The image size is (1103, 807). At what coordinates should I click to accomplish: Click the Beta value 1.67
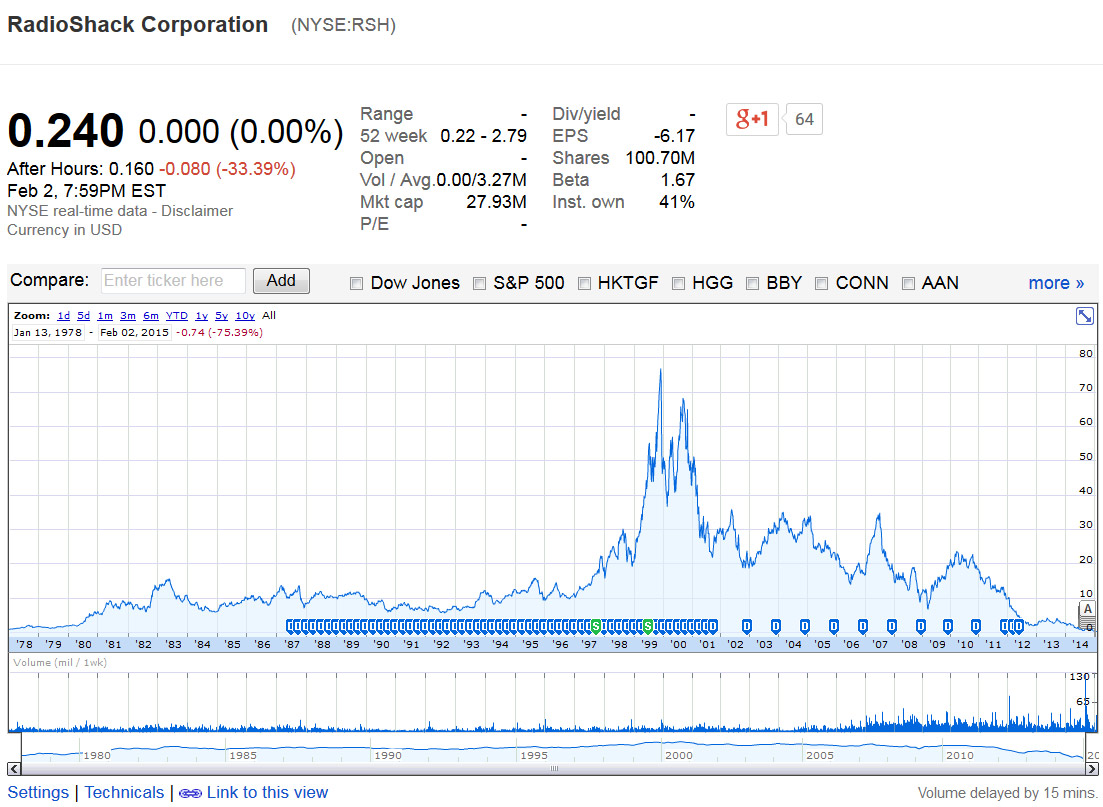677,180
